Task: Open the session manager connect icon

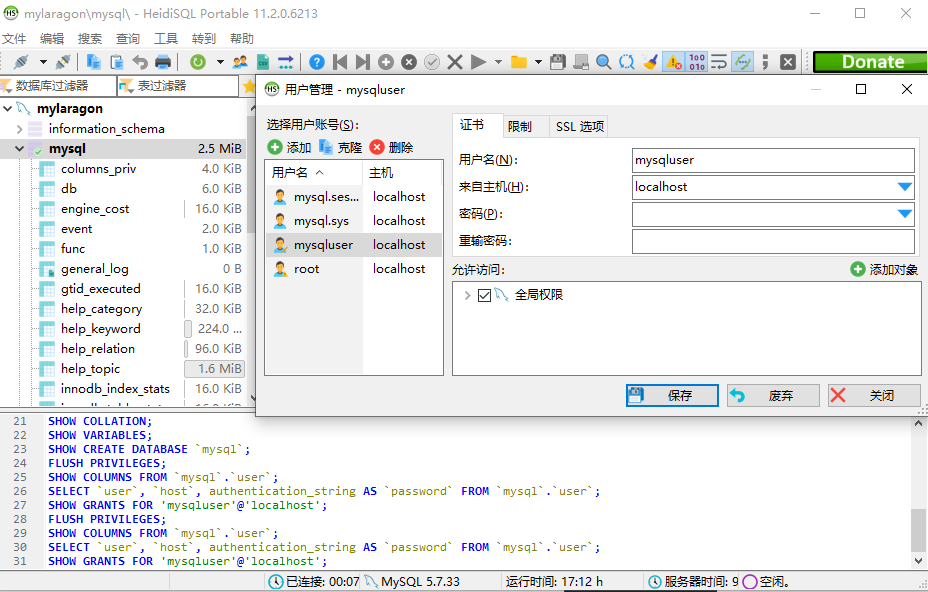Action: pyautogui.click(x=21, y=62)
